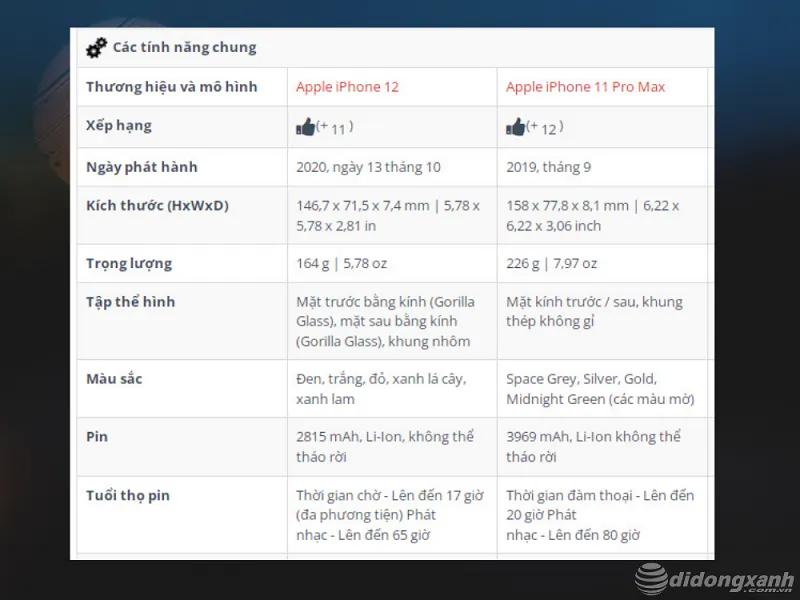Select the Tập thể hình row label
Viewport: 800px width, 600px height.
pyautogui.click(x=130, y=302)
